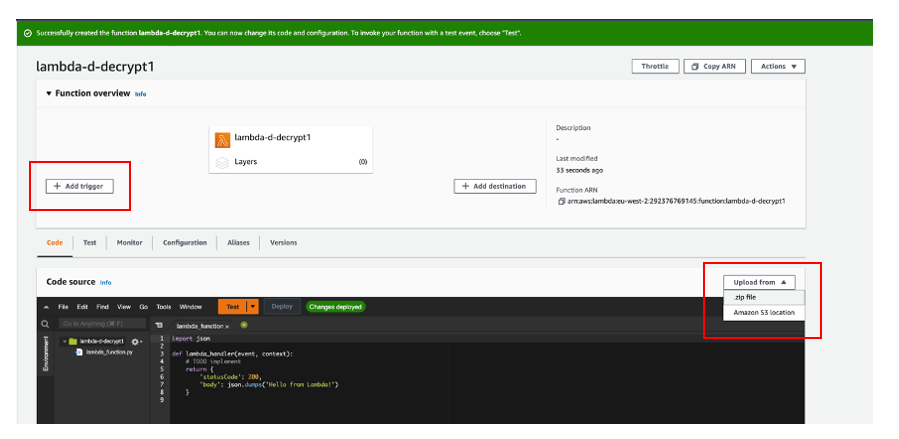Click the 'Hello from Lambda!' body line
Viewport: 899px width, 439px height.
click(x=269, y=385)
